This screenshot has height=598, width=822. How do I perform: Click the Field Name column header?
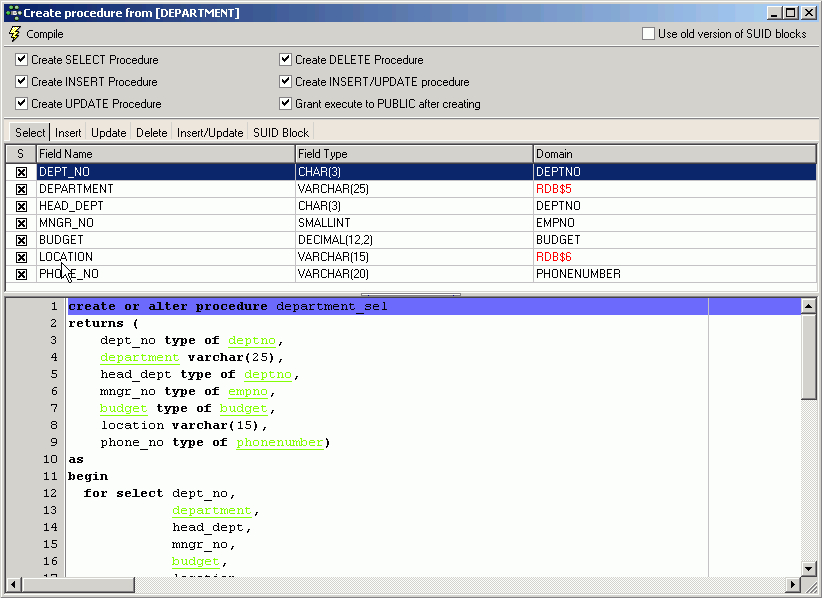(166, 154)
